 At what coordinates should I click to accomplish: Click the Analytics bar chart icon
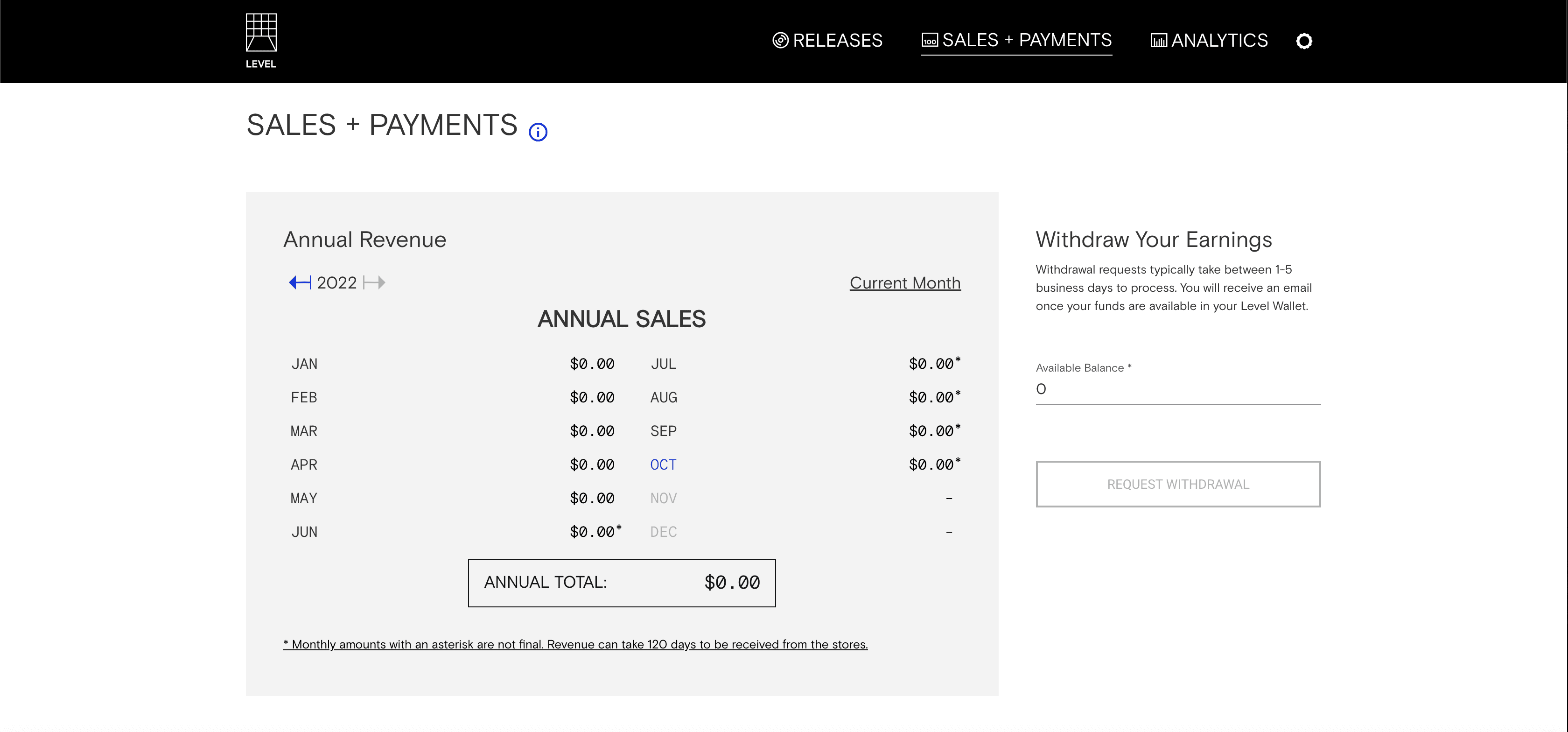pos(1158,41)
